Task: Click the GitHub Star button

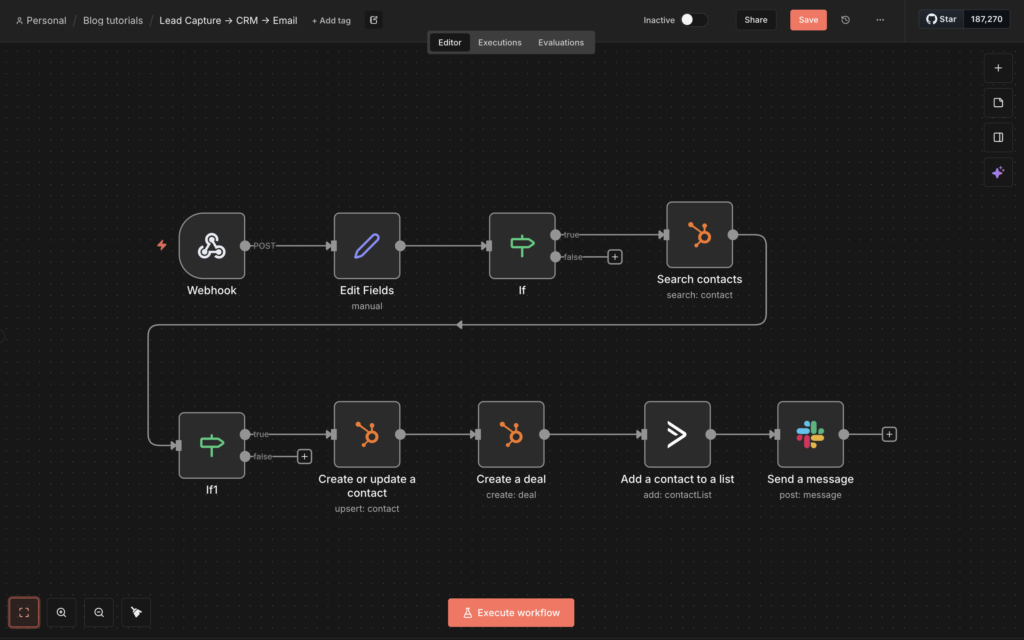Action: (941, 19)
